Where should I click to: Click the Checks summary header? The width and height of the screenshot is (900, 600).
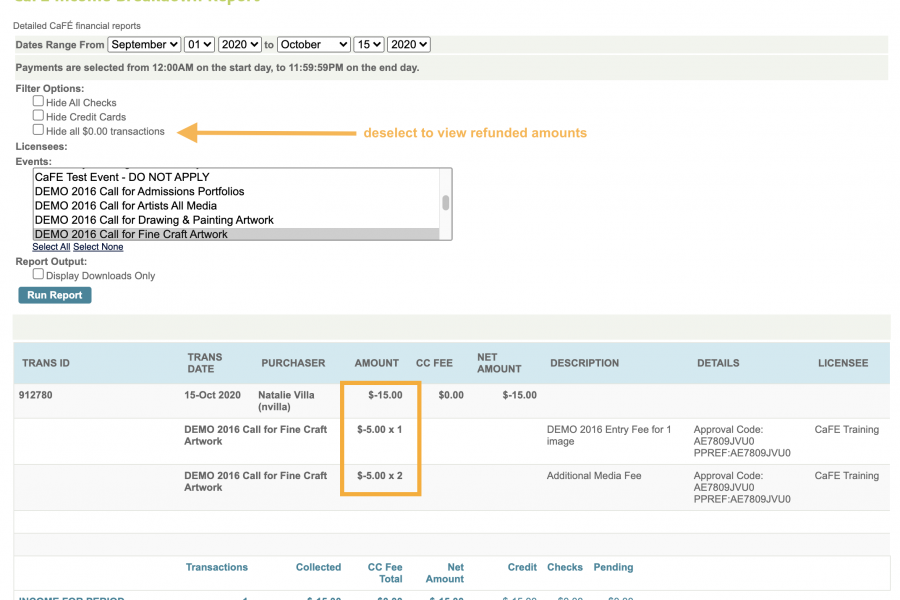565,567
